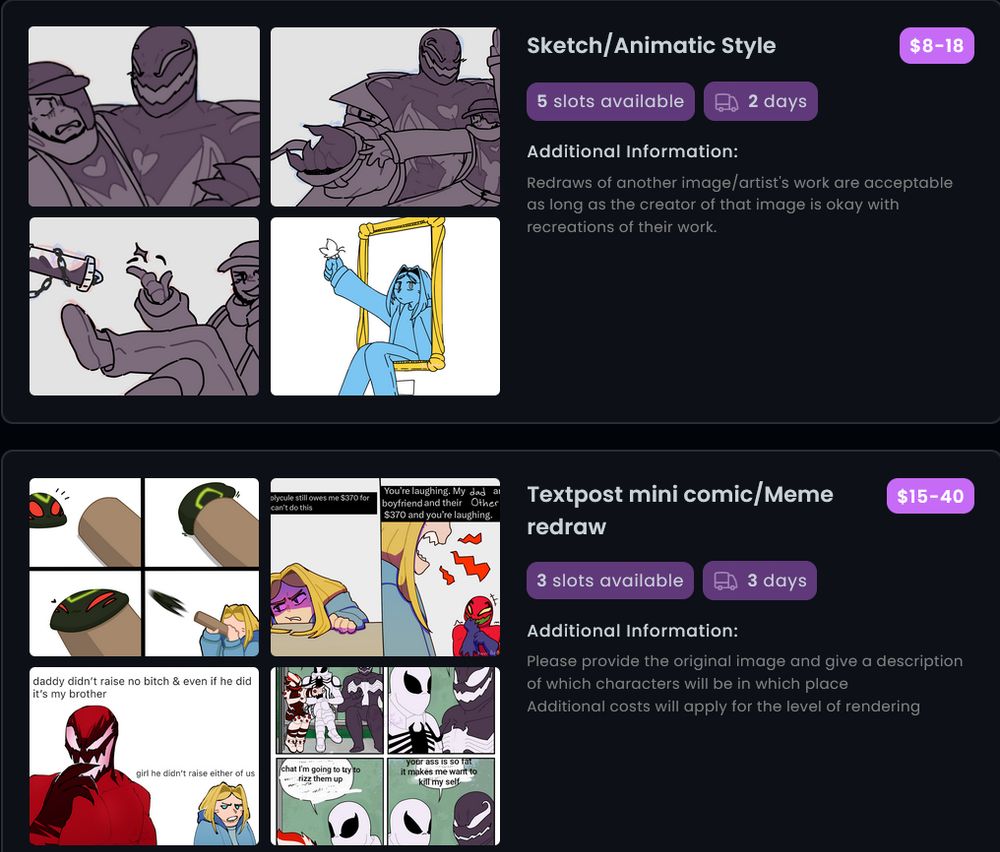The height and width of the screenshot is (852, 1000).
Task: Click the delivery truck icon beside 2 days
Action: point(726,102)
